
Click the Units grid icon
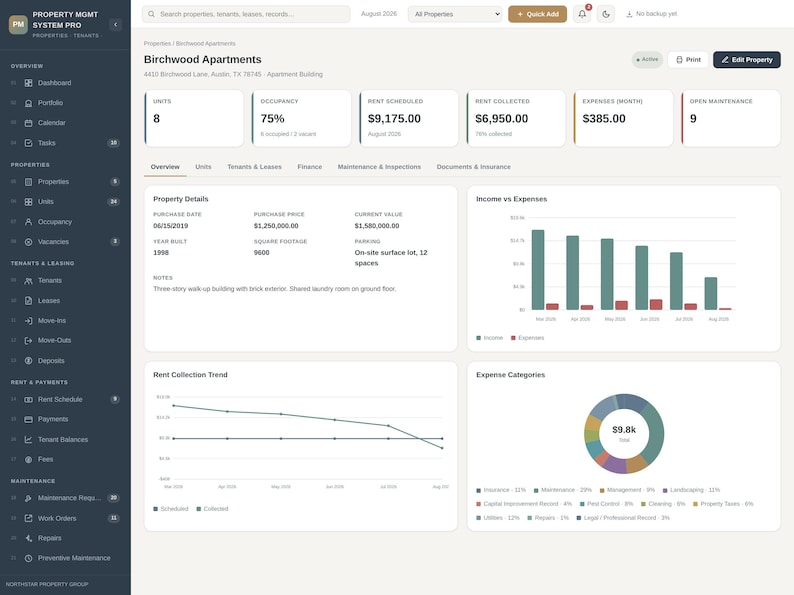(x=28, y=202)
